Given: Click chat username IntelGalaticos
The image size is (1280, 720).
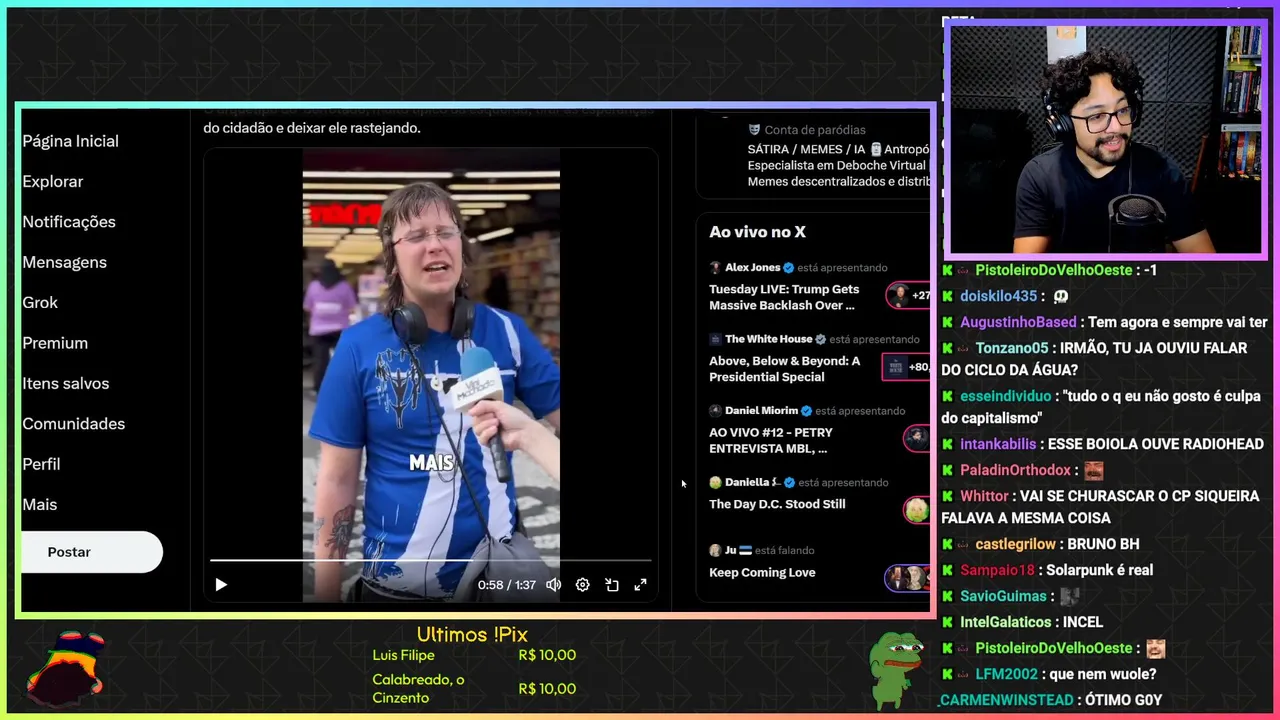Looking at the screenshot, I should click(x=1006, y=622).
